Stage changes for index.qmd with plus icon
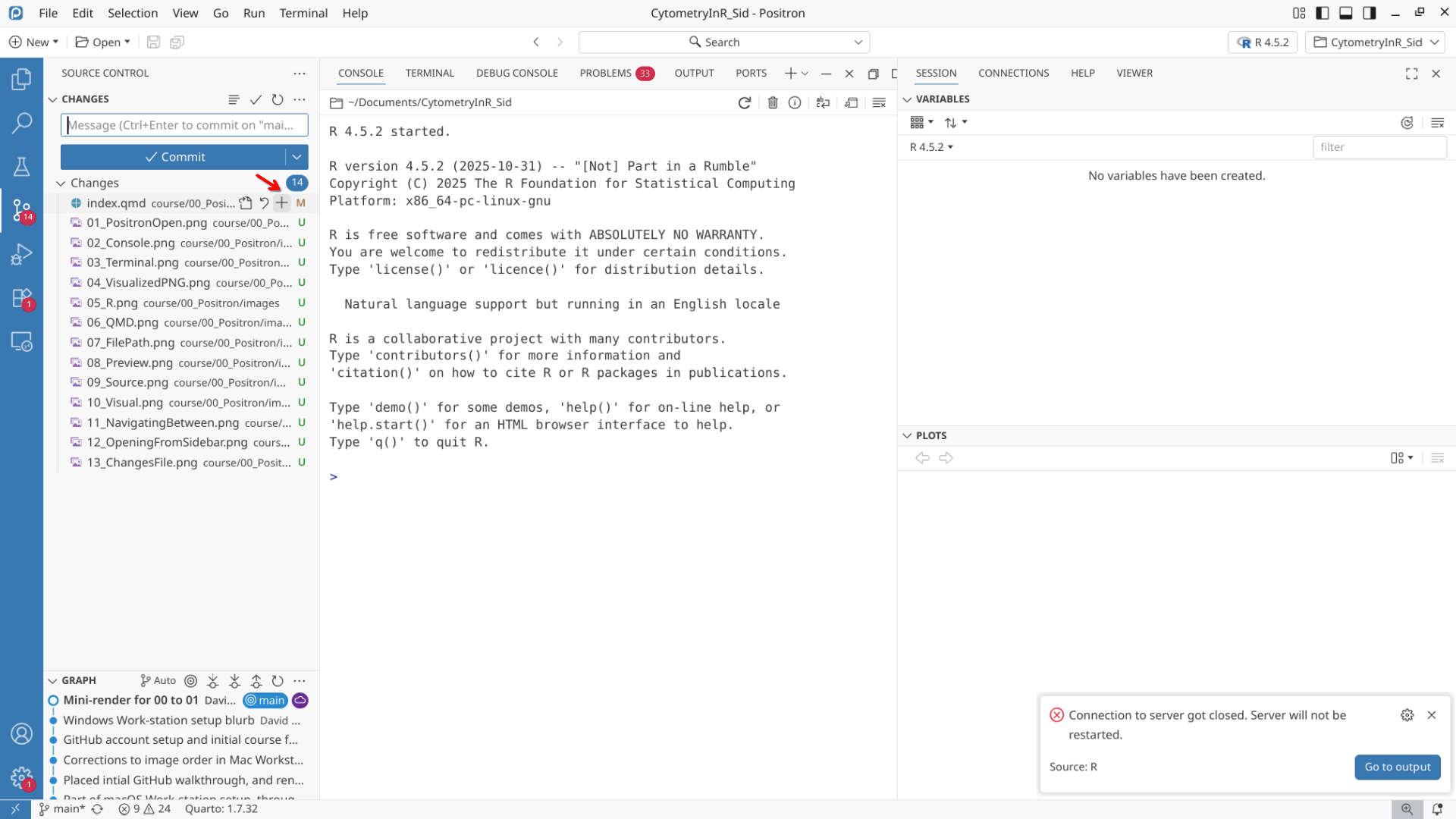Image resolution: width=1456 pixels, height=819 pixels. (281, 202)
